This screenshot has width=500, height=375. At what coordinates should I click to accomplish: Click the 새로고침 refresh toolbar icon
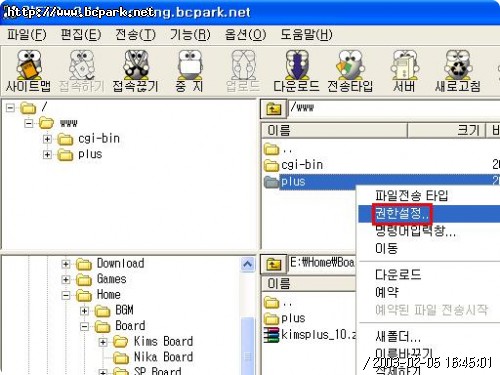pyautogui.click(x=458, y=71)
